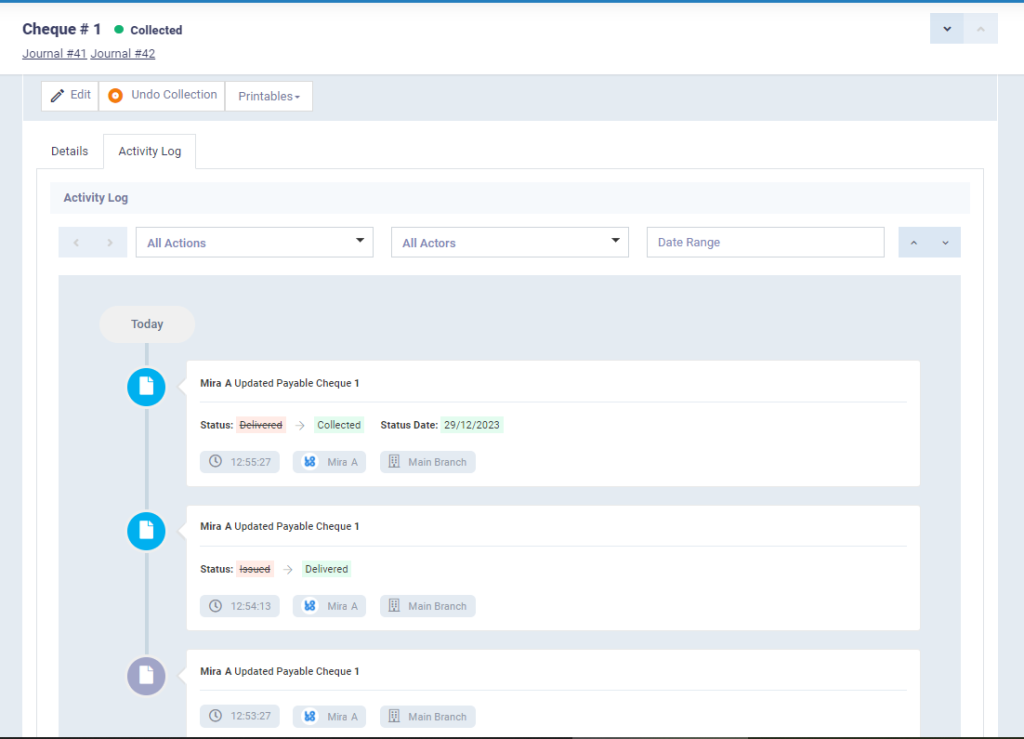Click the Date Range input field
This screenshot has height=739, width=1024.
pyautogui.click(x=765, y=243)
